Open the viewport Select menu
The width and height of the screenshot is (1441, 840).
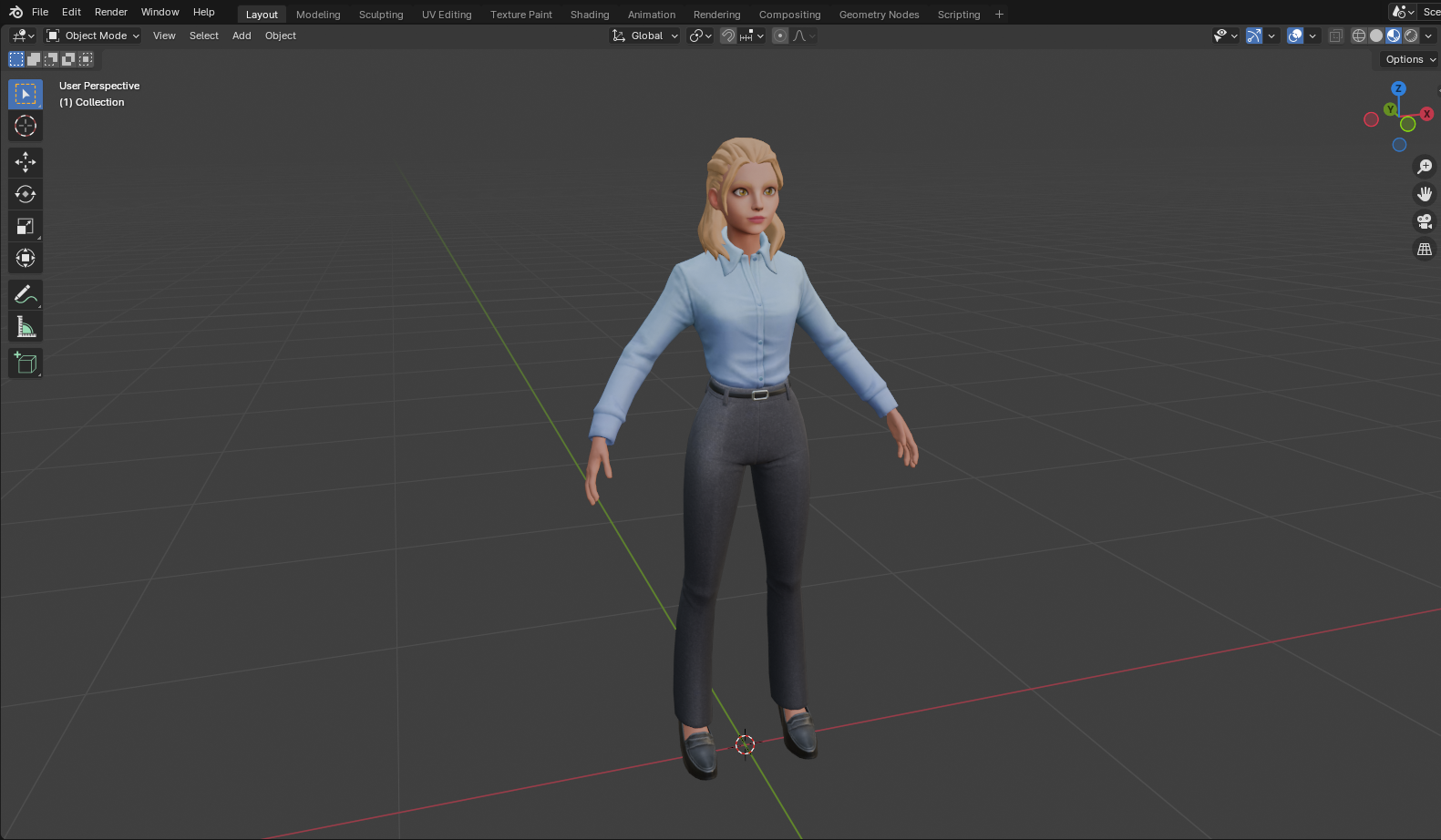tap(204, 36)
